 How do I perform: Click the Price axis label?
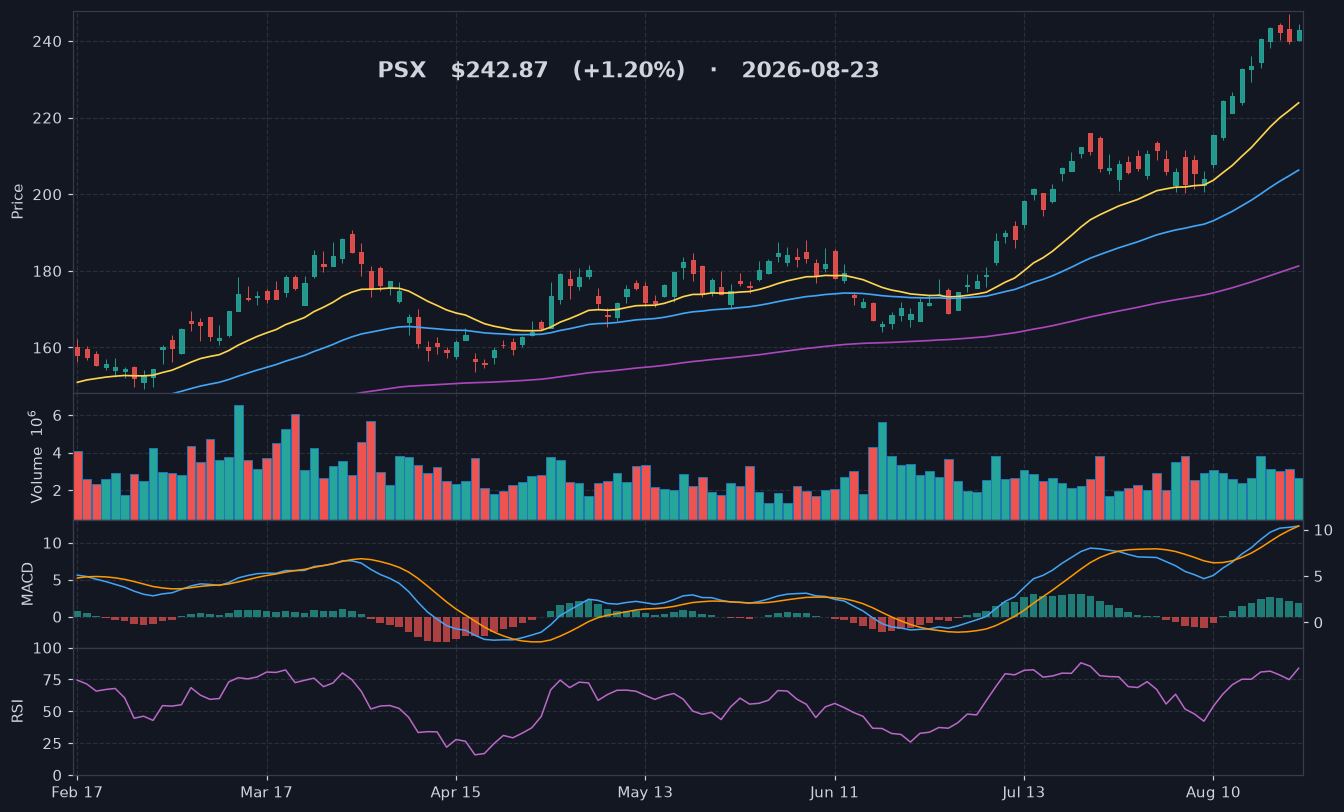[17, 201]
